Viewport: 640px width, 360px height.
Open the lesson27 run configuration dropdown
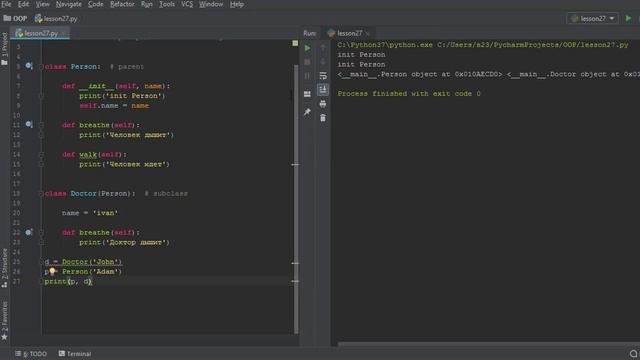click(593, 18)
